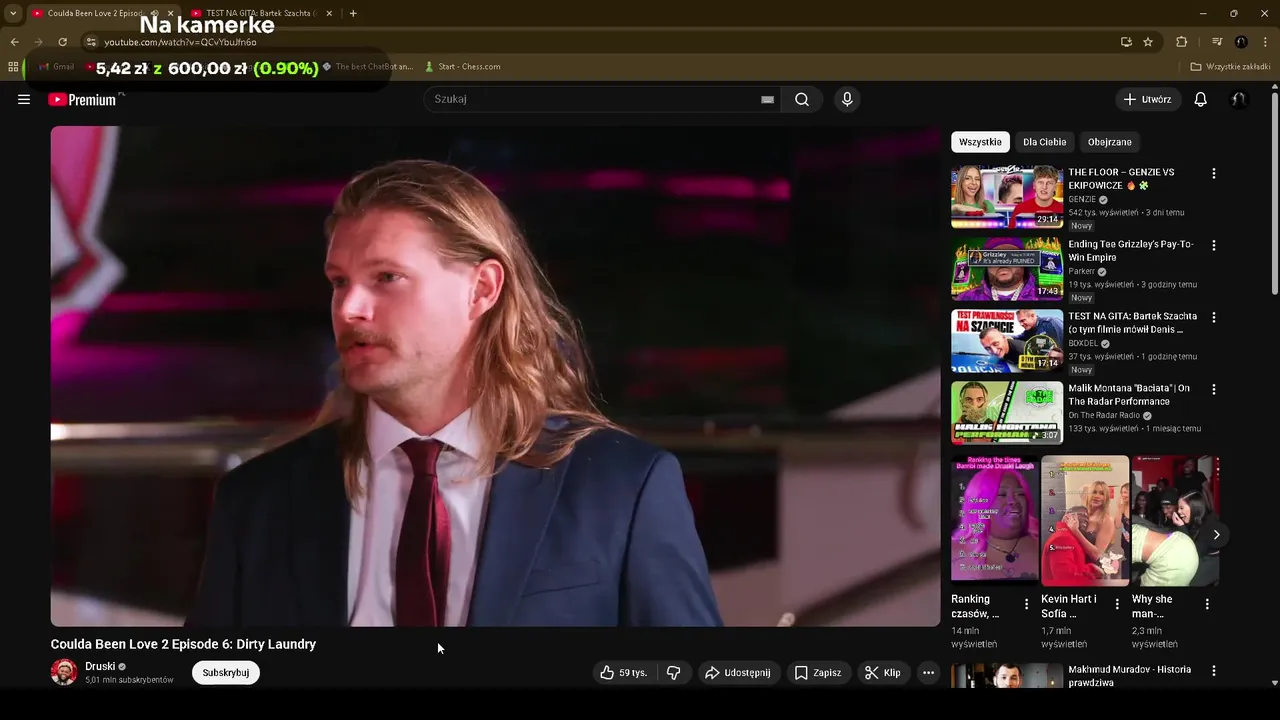This screenshot has width=1280, height=720.
Task: Open options for Ranking czasów short
Action: click(1026, 604)
